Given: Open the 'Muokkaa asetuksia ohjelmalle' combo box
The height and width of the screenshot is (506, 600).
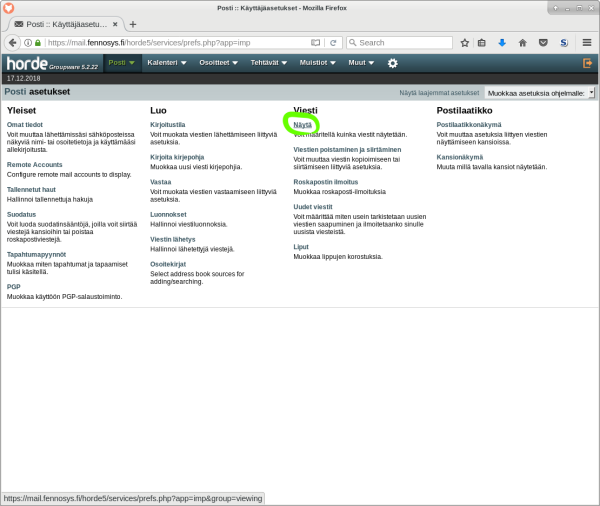Looking at the screenshot, I should 539,92.
